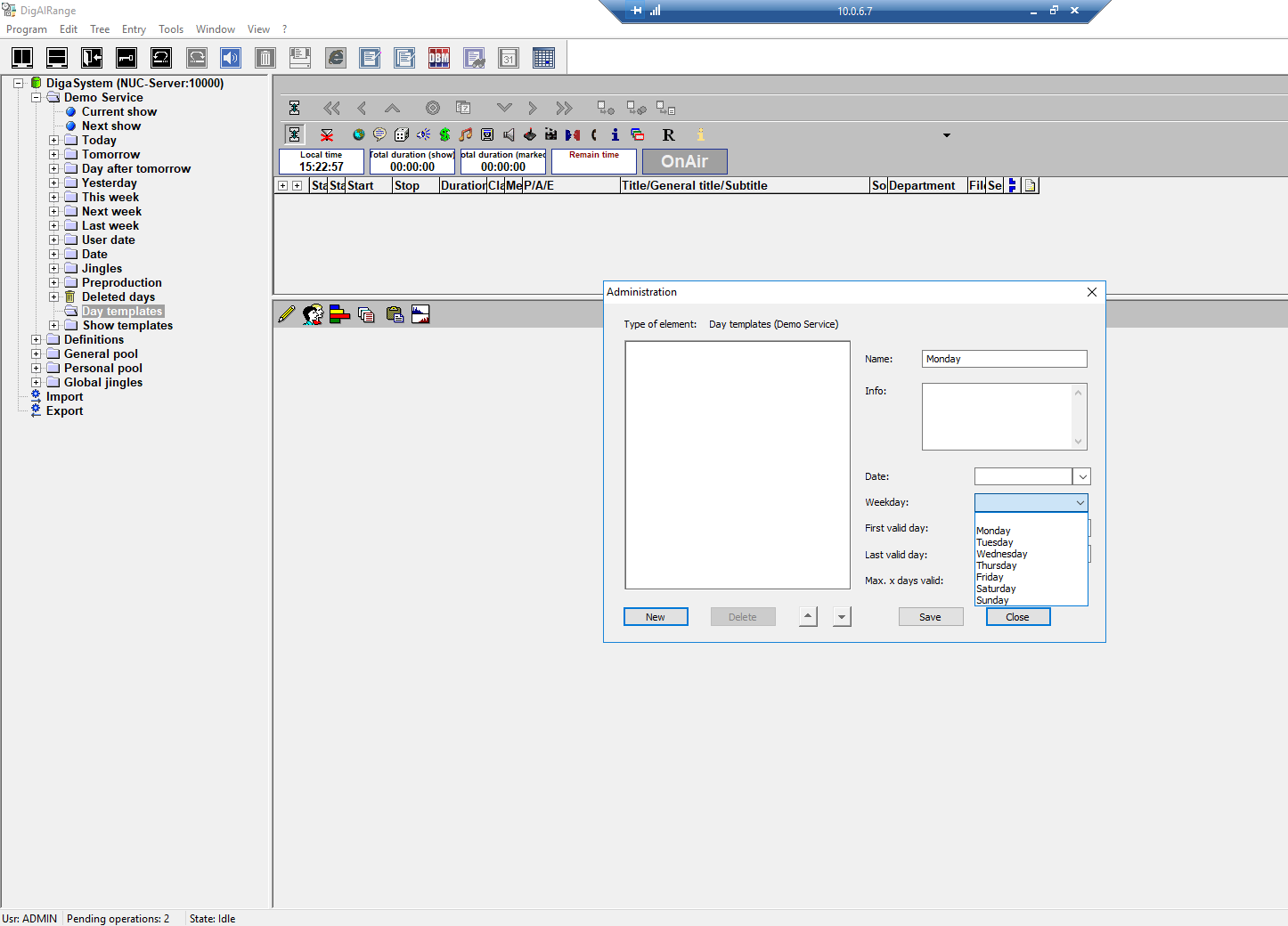The image size is (1288, 926).
Task: Click into the Name input field
Action: click(x=1004, y=359)
